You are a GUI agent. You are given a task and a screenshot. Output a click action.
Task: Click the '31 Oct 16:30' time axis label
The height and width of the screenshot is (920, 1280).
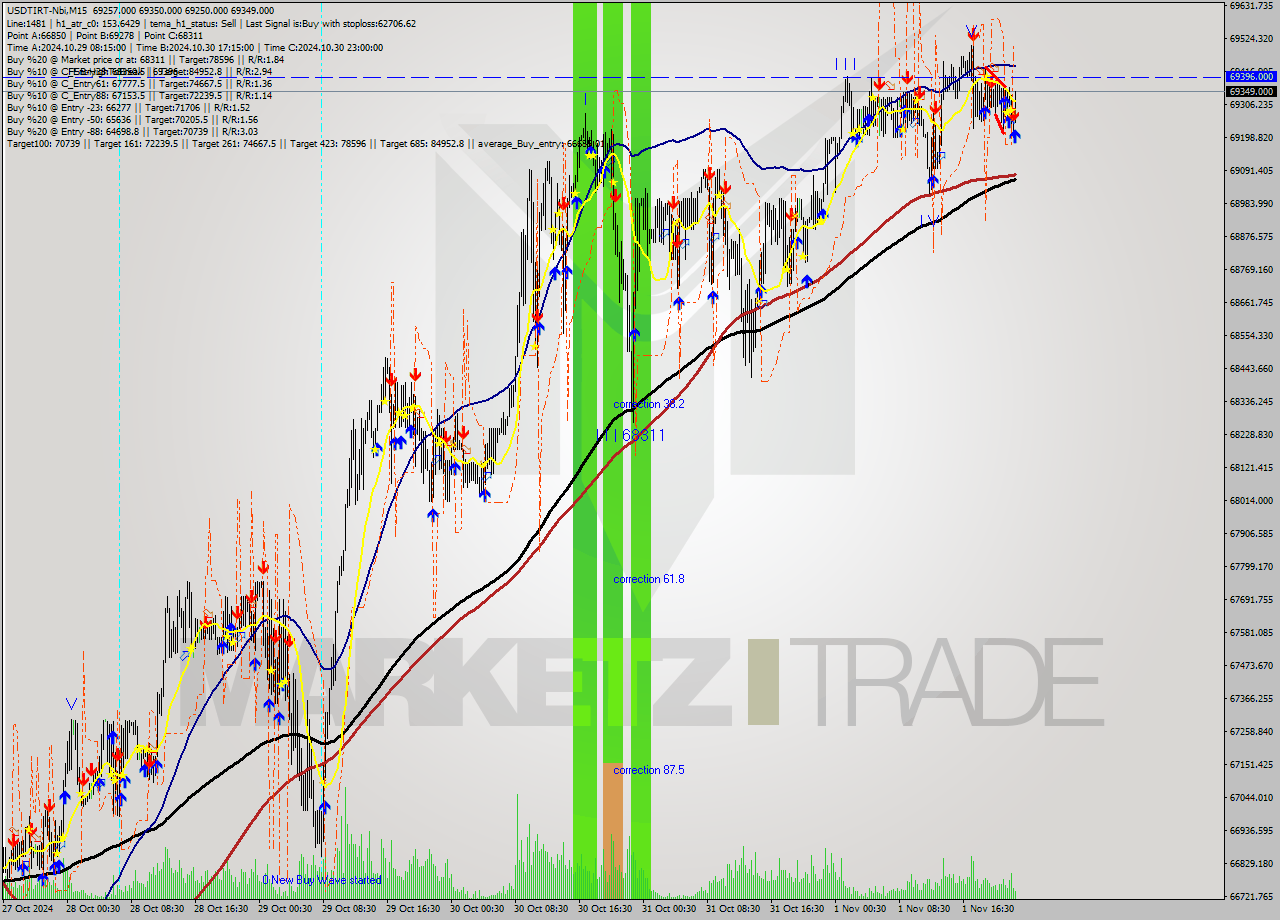(x=797, y=909)
